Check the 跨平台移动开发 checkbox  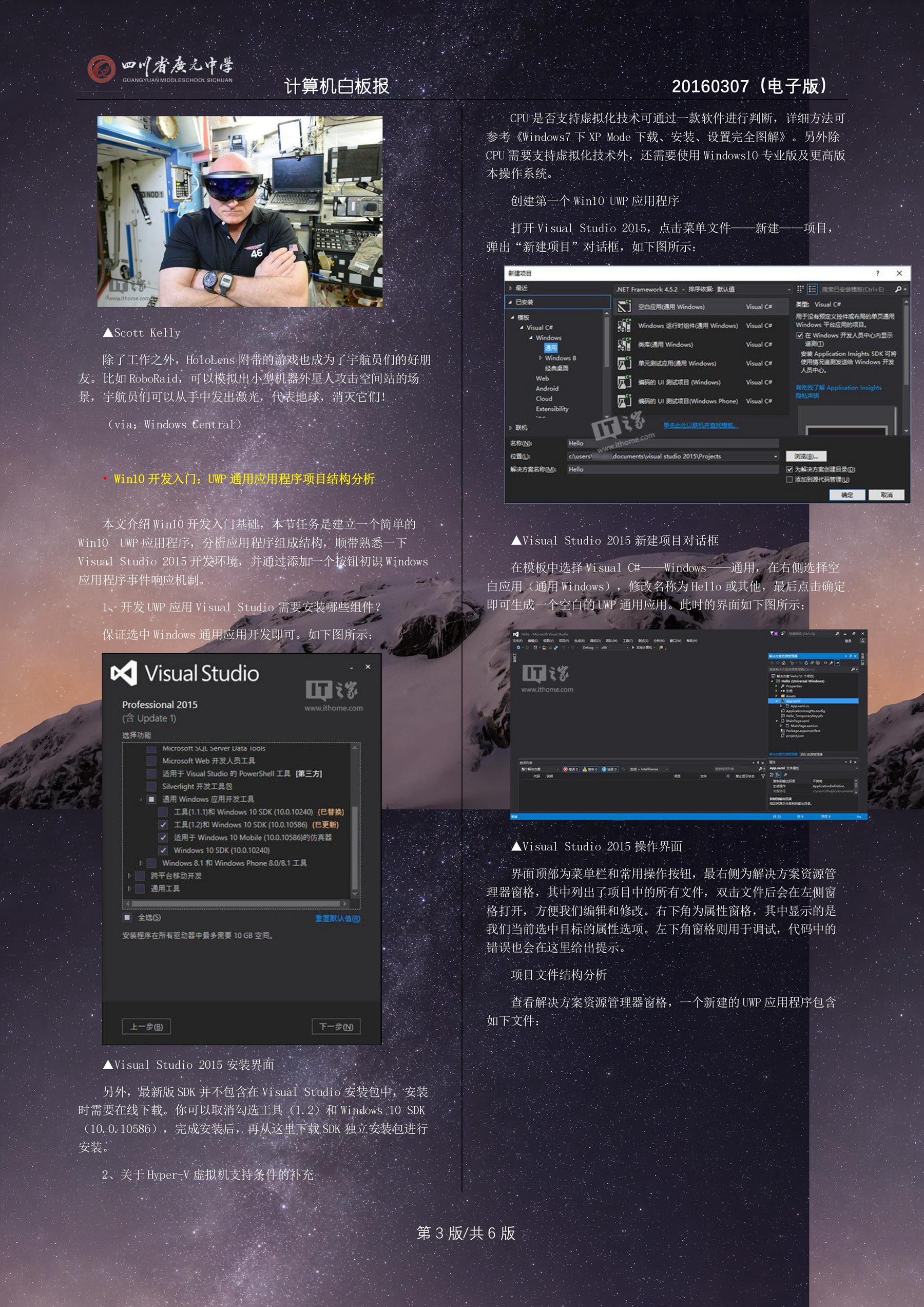140,876
